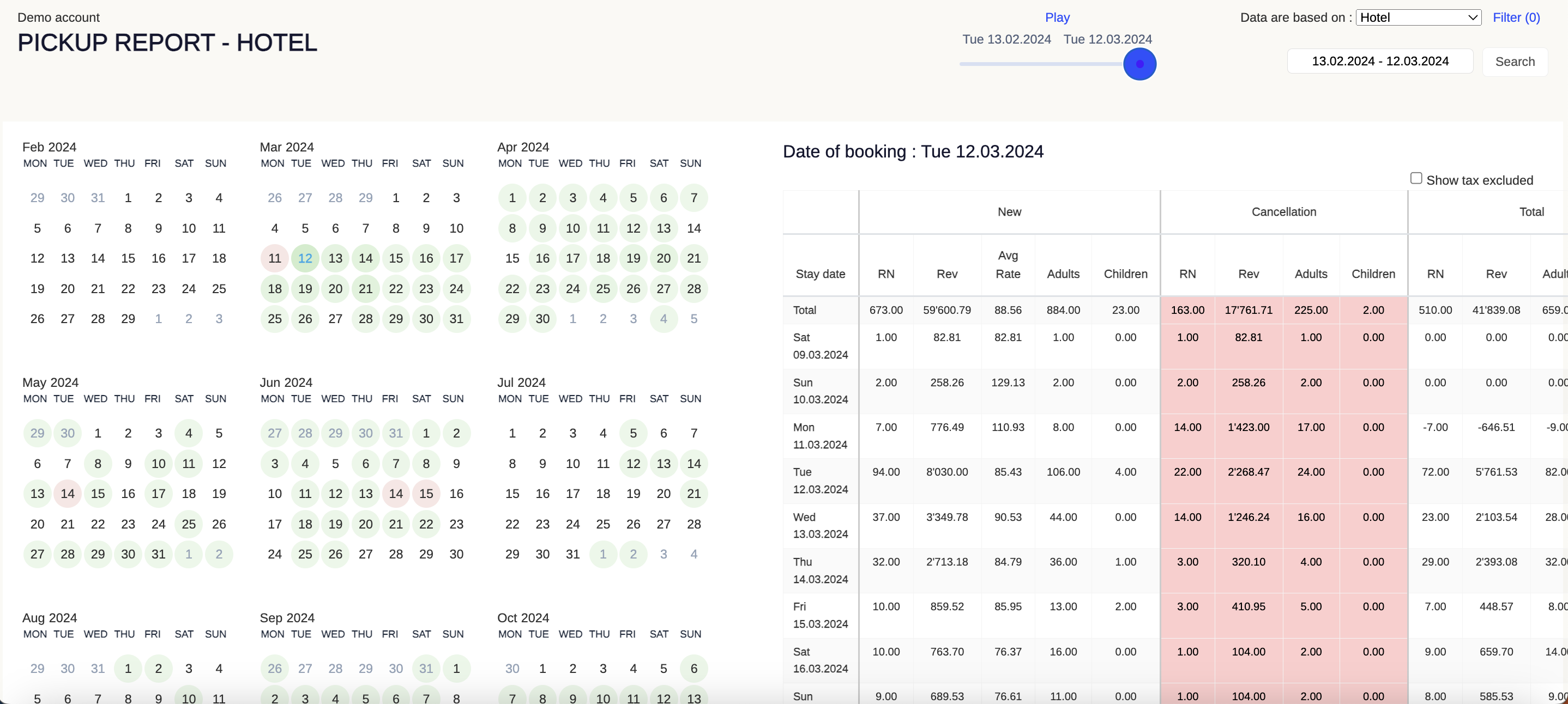
Task: Select June 15 in Jun 2024 calendar
Action: pyautogui.click(x=426, y=494)
